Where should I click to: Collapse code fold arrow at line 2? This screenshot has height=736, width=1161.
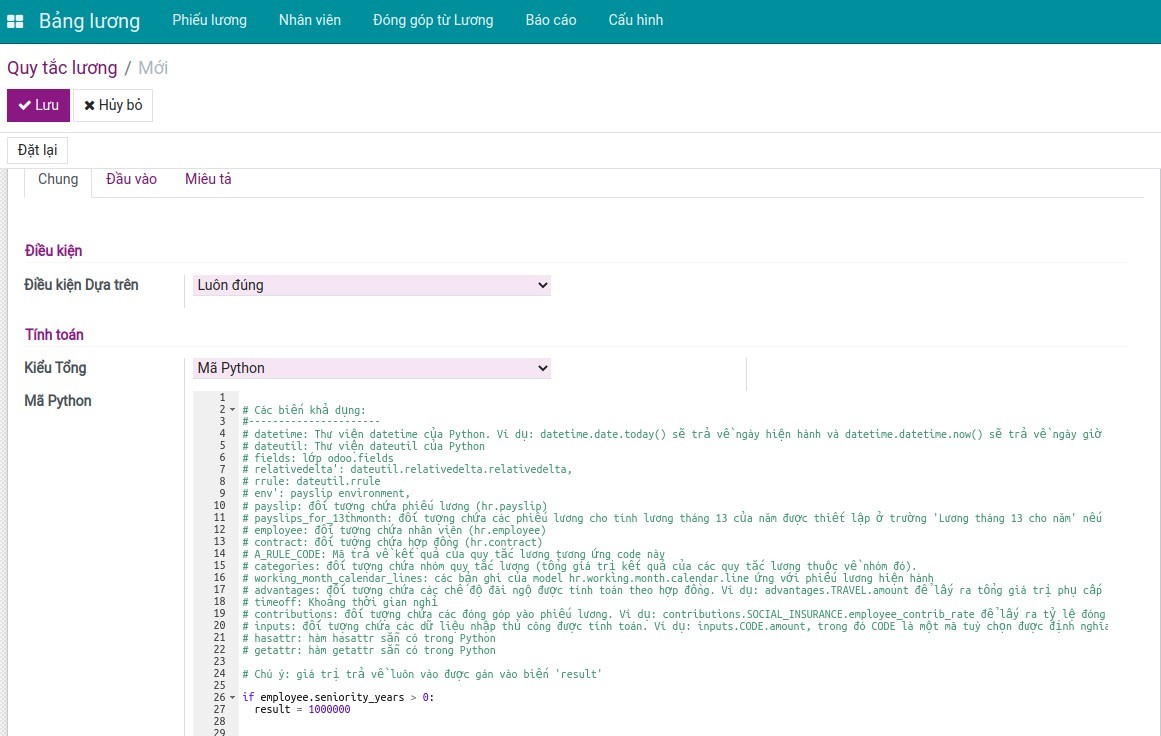pos(232,410)
